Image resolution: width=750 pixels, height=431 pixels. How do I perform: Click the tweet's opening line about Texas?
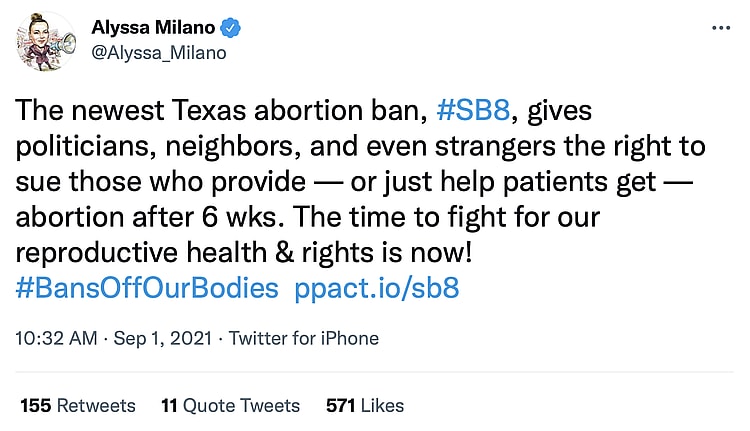click(220, 111)
